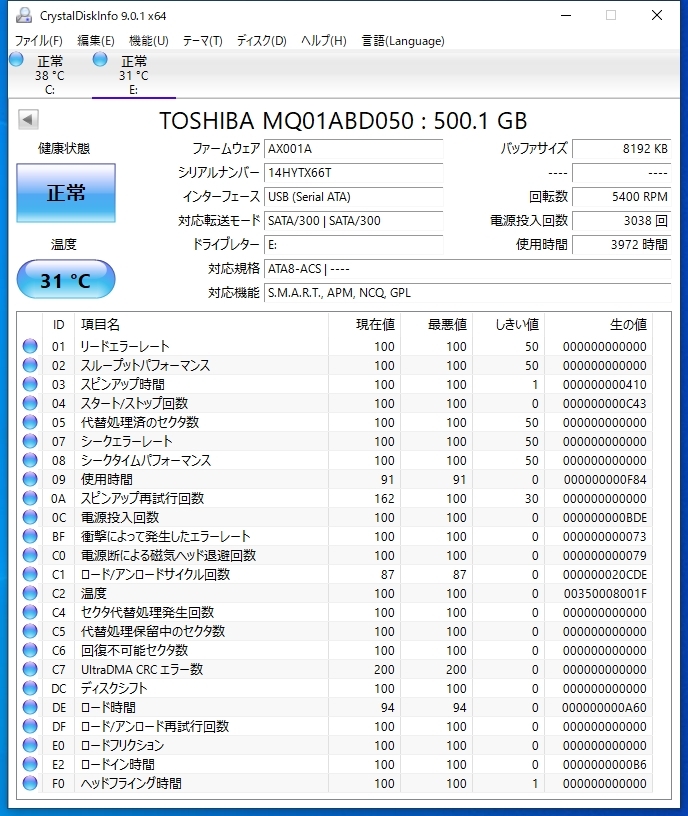The image size is (688, 816).
Task: Click status orb for 02 スループットパフォーマンス
Action: pyautogui.click(x=30, y=365)
